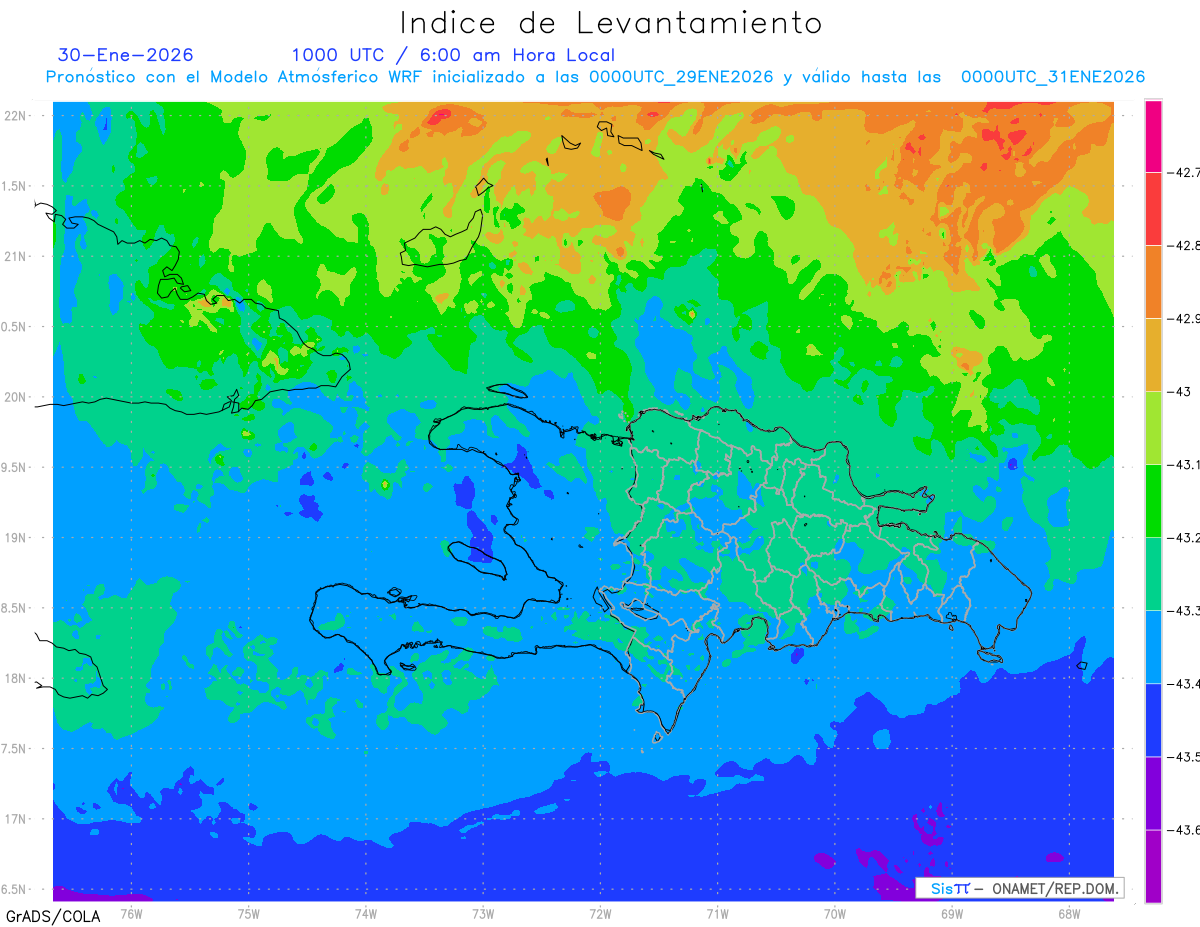Click the initialization time "0000UTC_29ENE2026"

pos(681,77)
